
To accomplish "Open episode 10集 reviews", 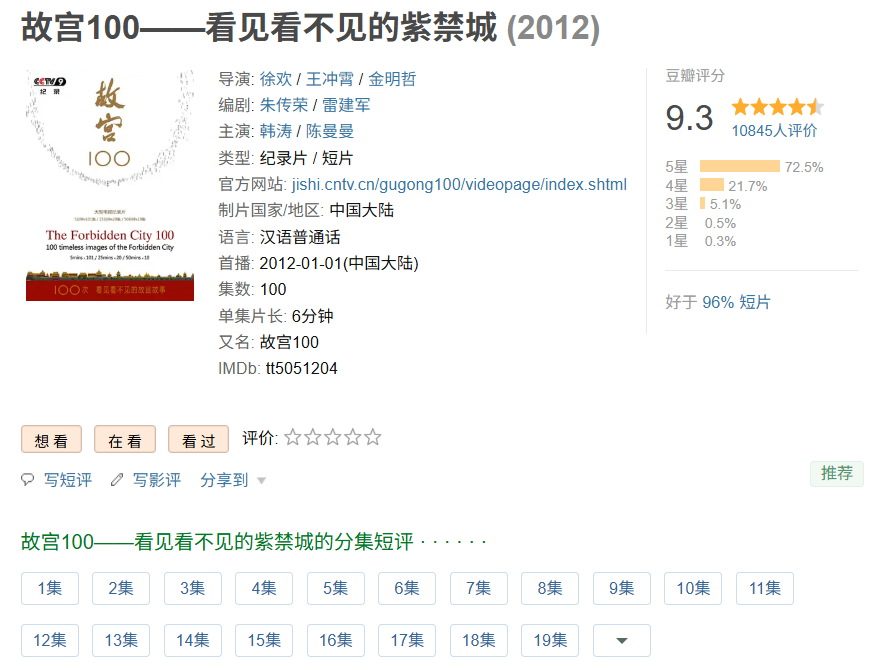I will (693, 588).
